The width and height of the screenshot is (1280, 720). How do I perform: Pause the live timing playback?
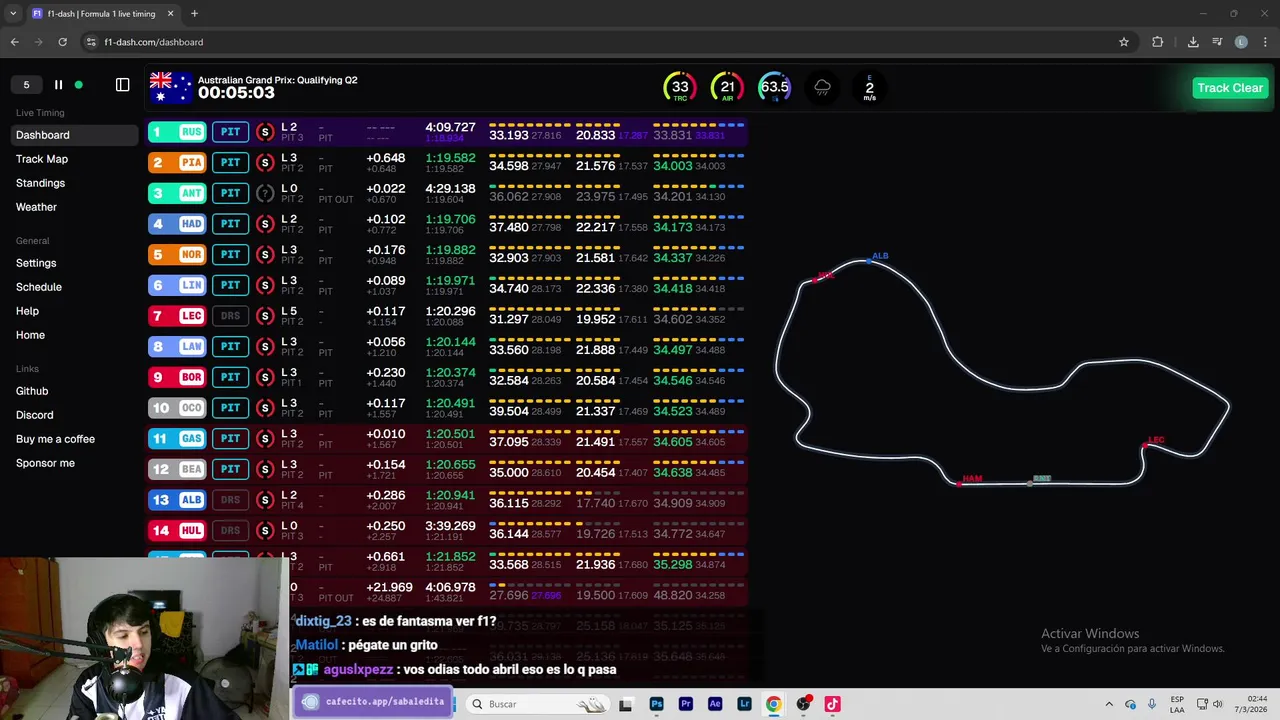click(x=58, y=85)
